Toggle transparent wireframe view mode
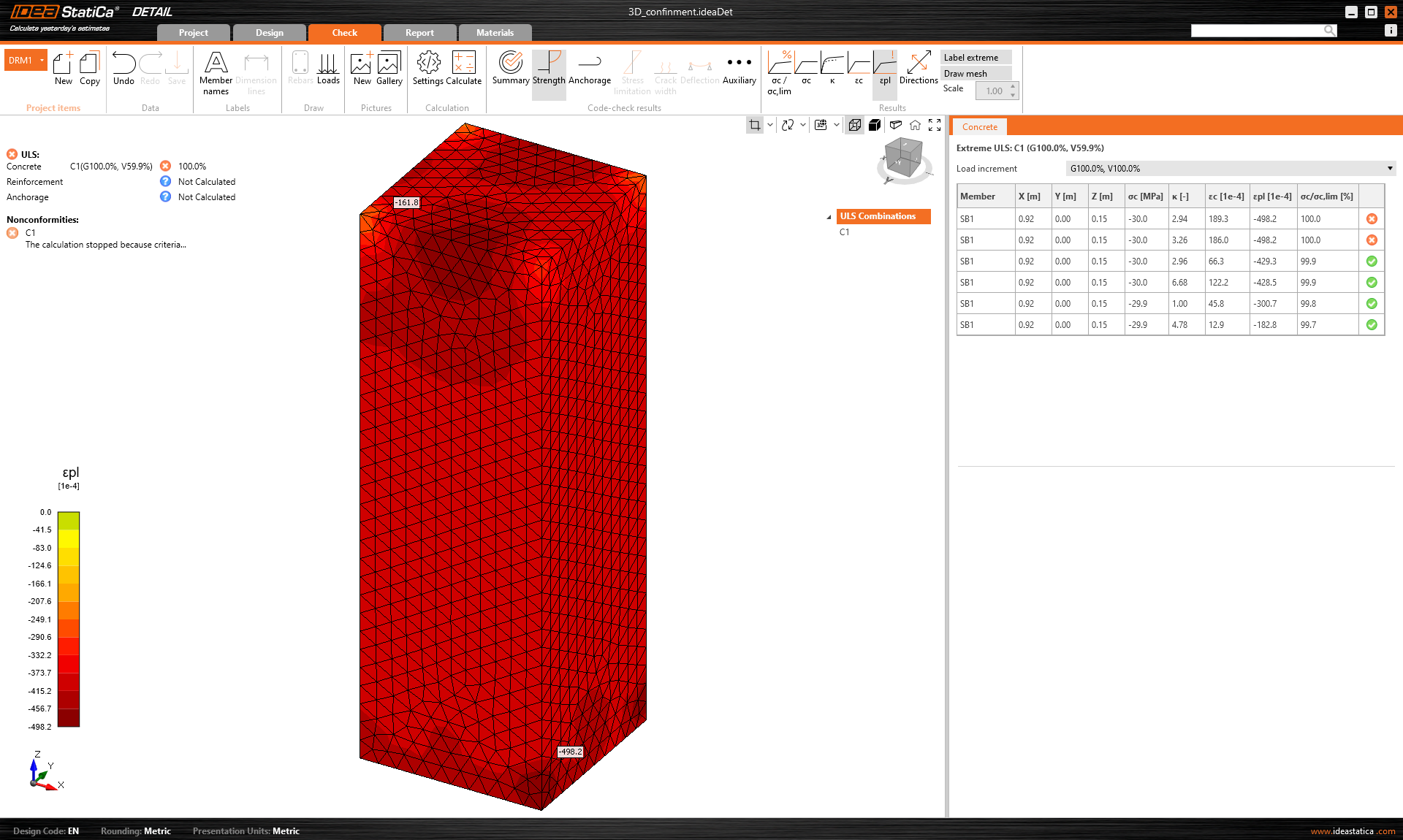Viewport: 1403px width, 840px height. 854,125
